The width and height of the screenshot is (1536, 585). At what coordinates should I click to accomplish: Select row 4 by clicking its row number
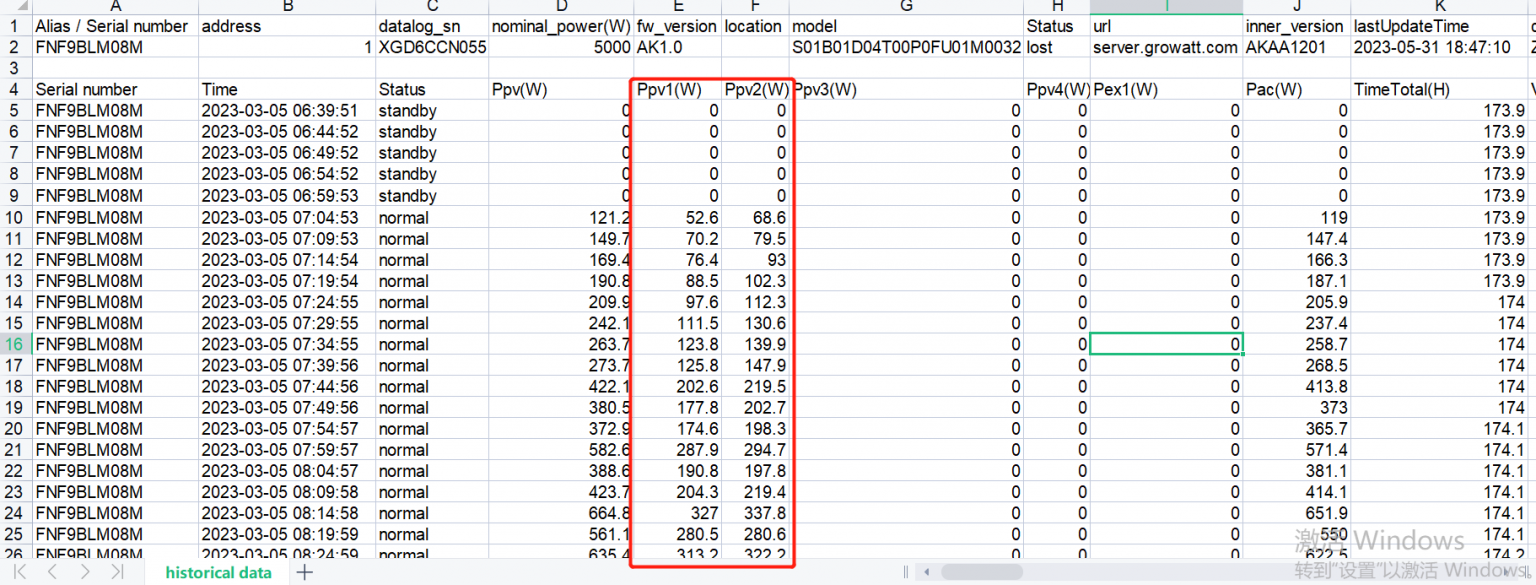pos(16,89)
